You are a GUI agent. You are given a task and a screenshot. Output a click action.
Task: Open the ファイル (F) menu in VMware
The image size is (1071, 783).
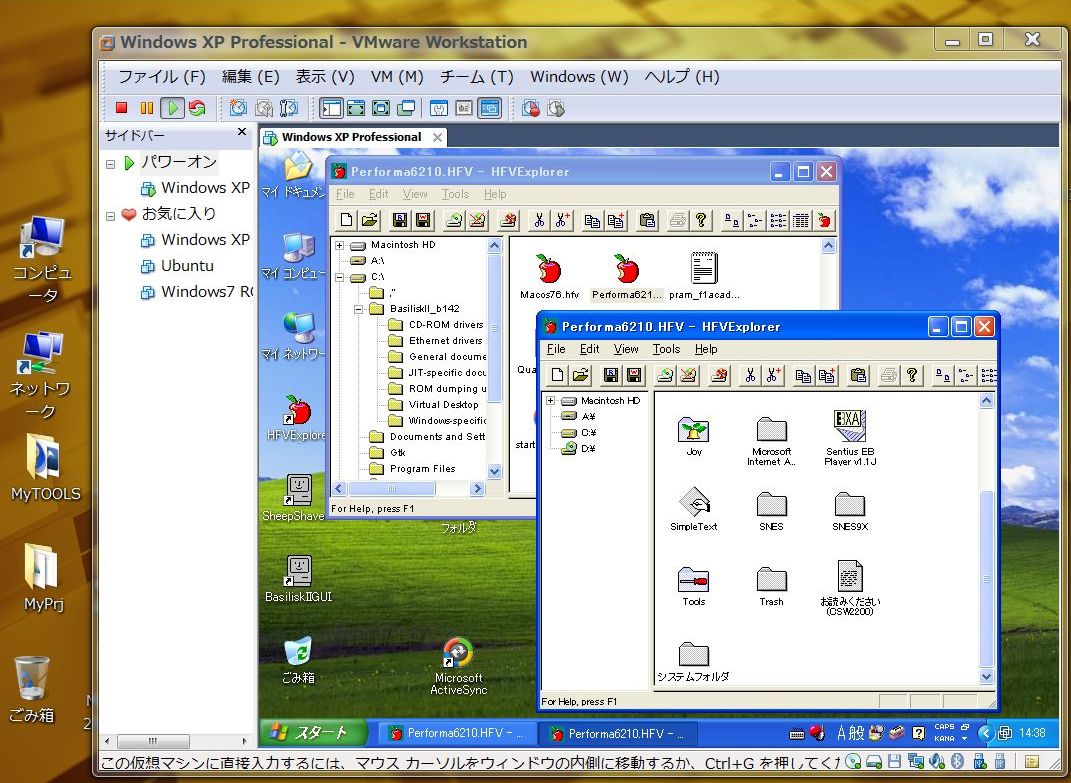(162, 77)
